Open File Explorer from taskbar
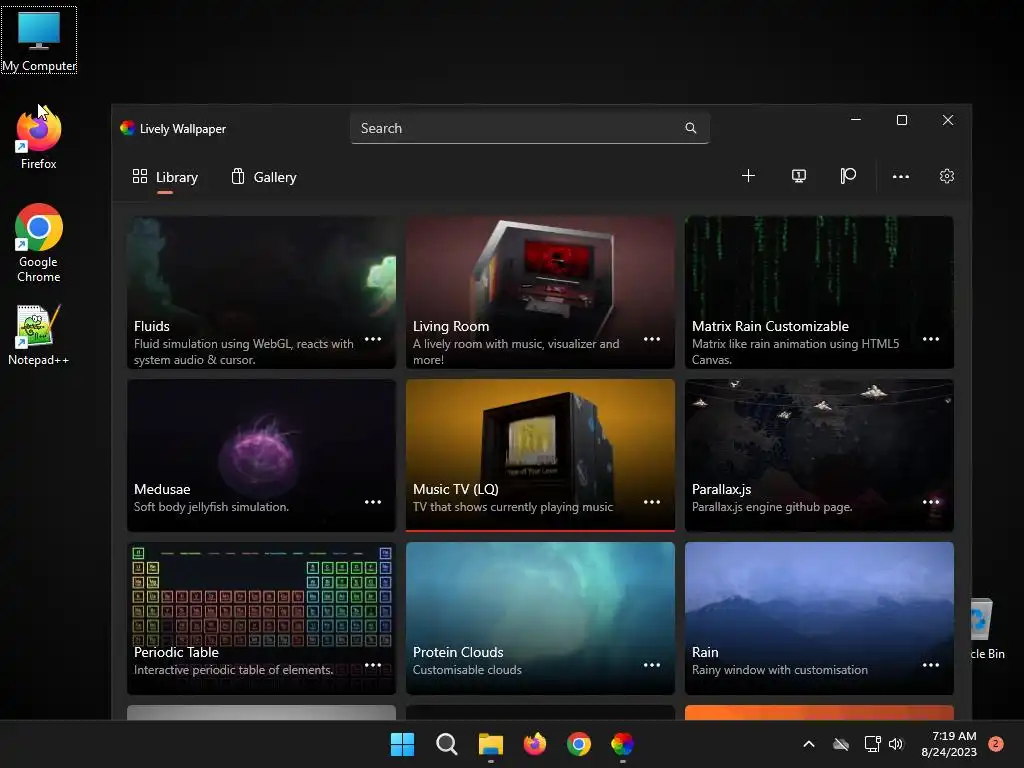 coord(490,744)
